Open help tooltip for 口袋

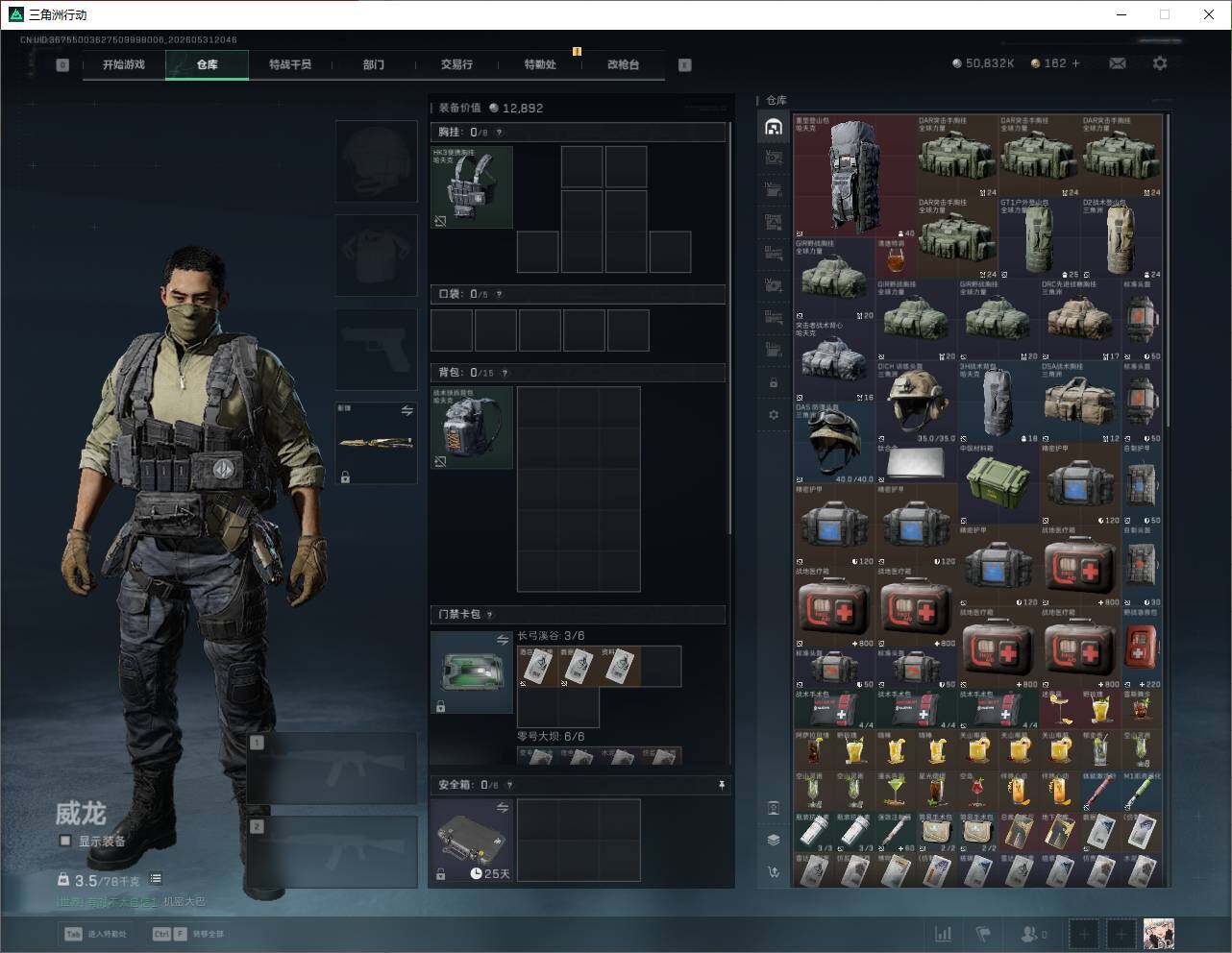click(499, 294)
